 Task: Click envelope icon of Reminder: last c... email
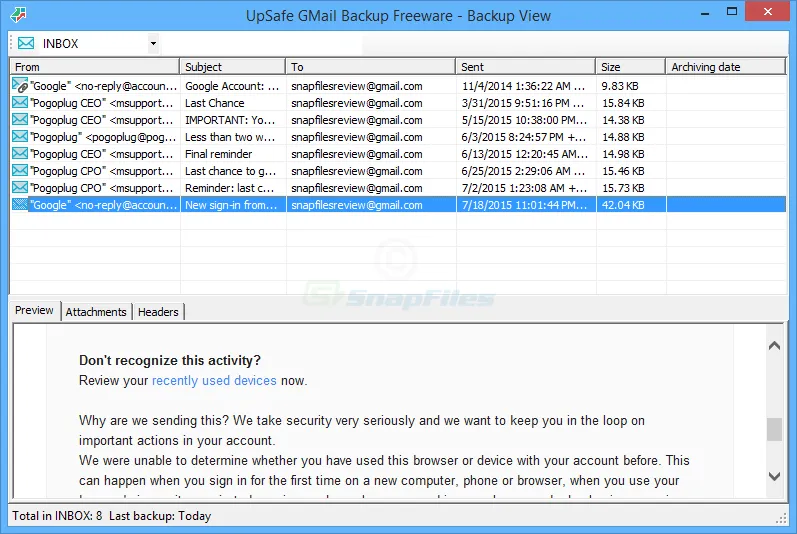tap(20, 187)
